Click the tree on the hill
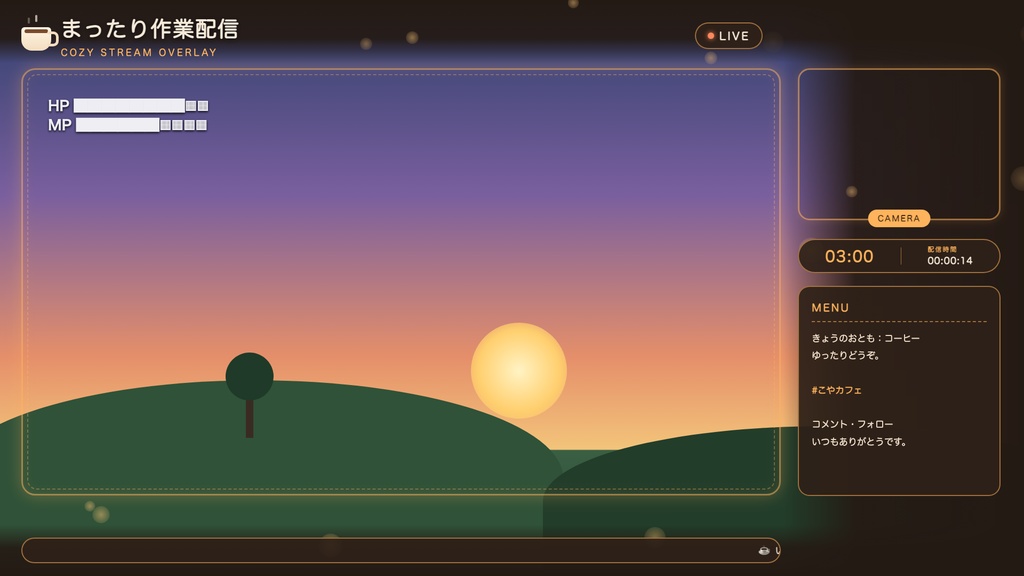Screen dimensions: 1024x576 tap(249, 394)
